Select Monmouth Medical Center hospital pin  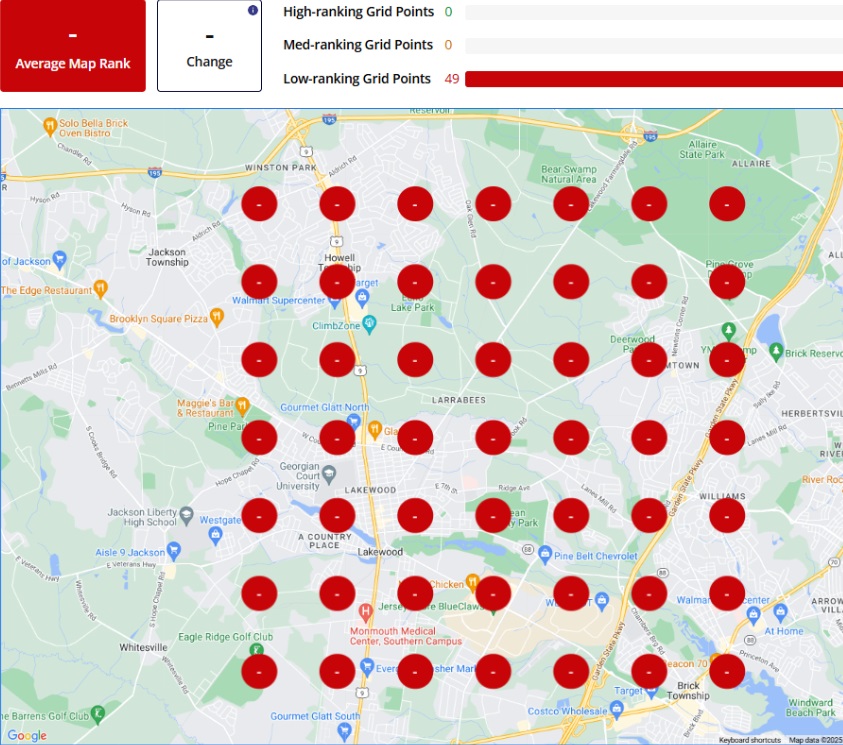[x=366, y=612]
